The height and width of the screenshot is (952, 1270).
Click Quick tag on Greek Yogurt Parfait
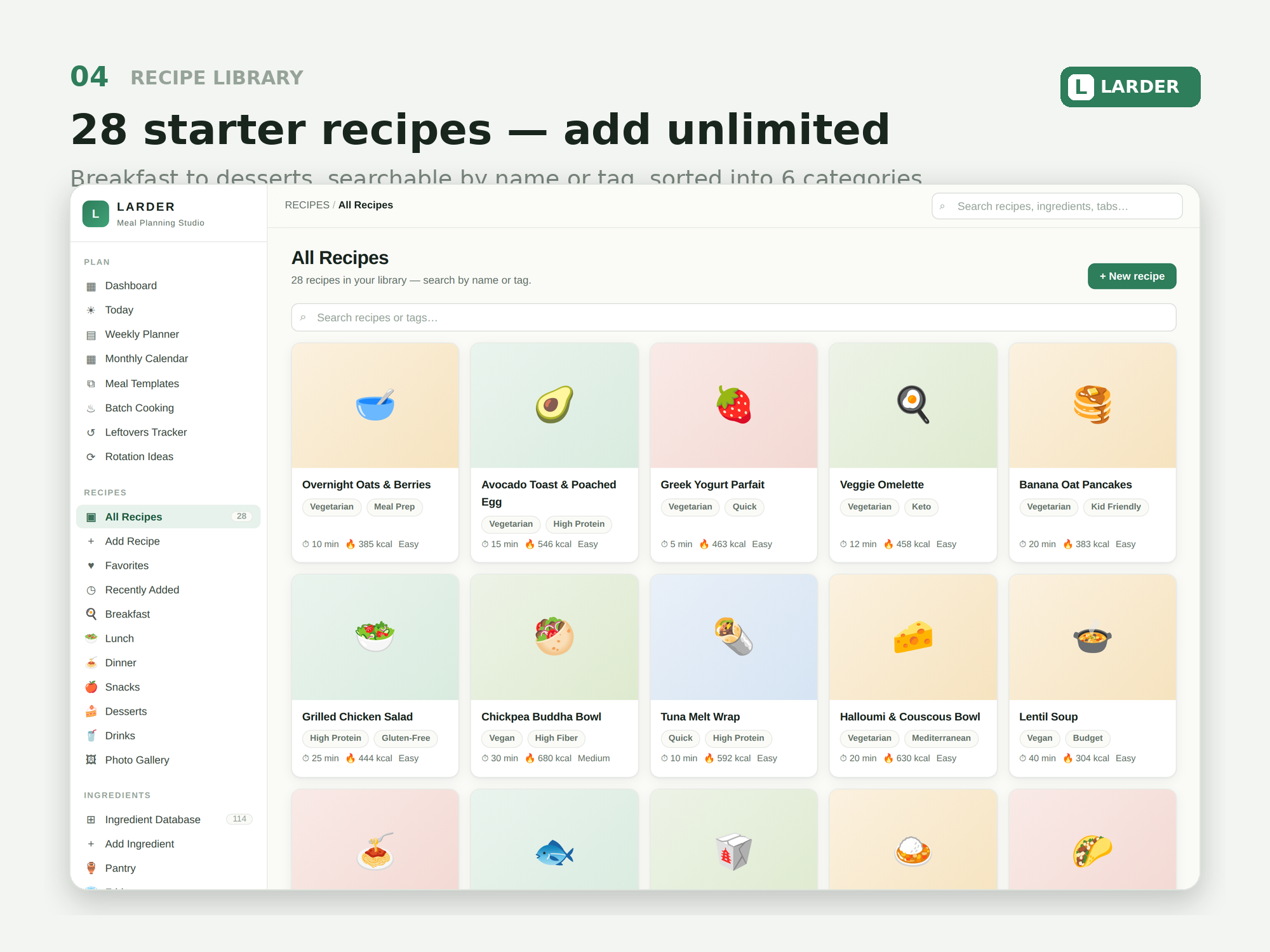pyautogui.click(x=744, y=506)
